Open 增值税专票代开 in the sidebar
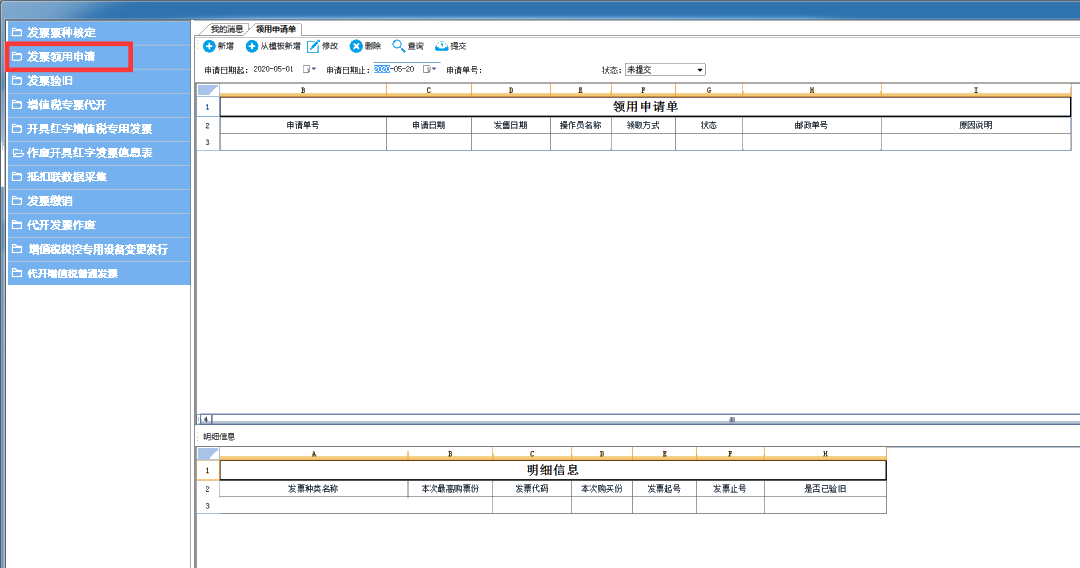The image size is (1080, 568). tap(99, 105)
